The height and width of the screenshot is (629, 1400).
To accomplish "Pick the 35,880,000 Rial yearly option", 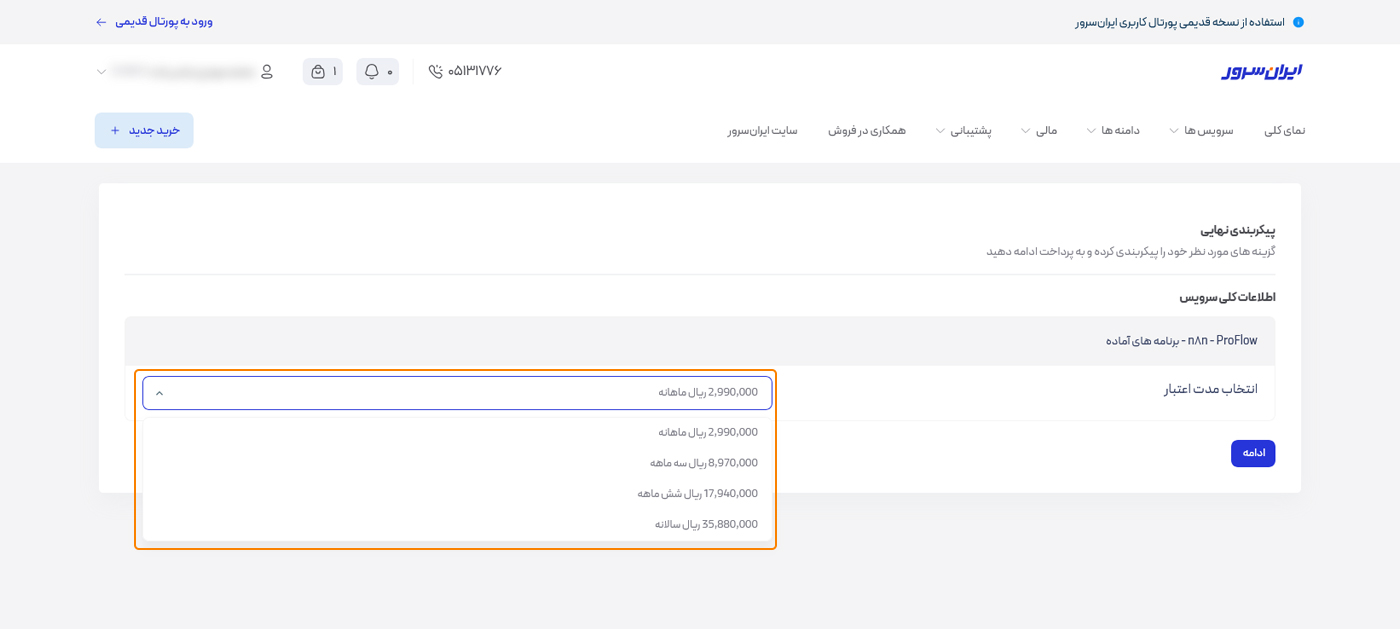I will pos(706,524).
